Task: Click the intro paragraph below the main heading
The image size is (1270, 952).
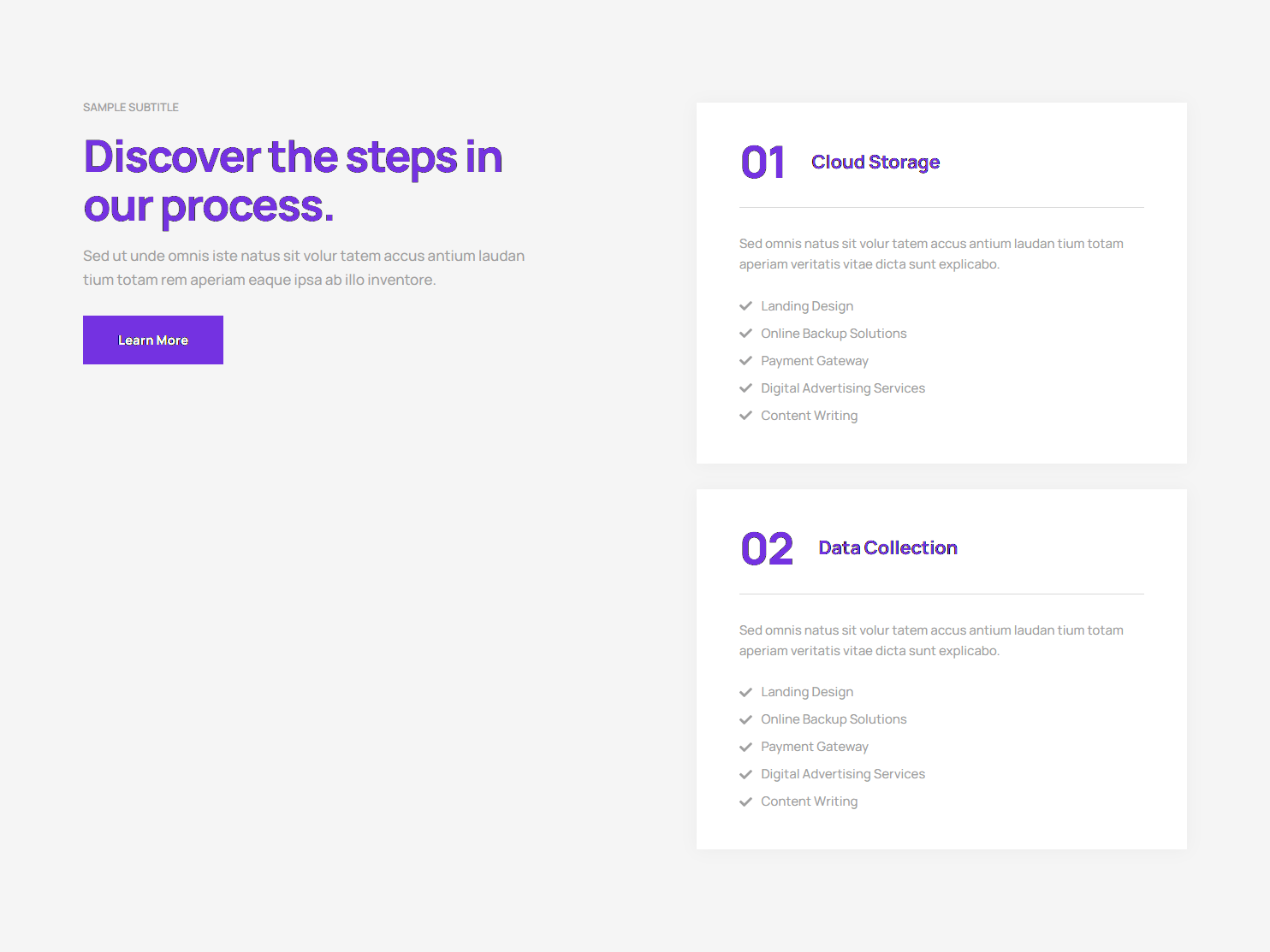Action: [304, 268]
